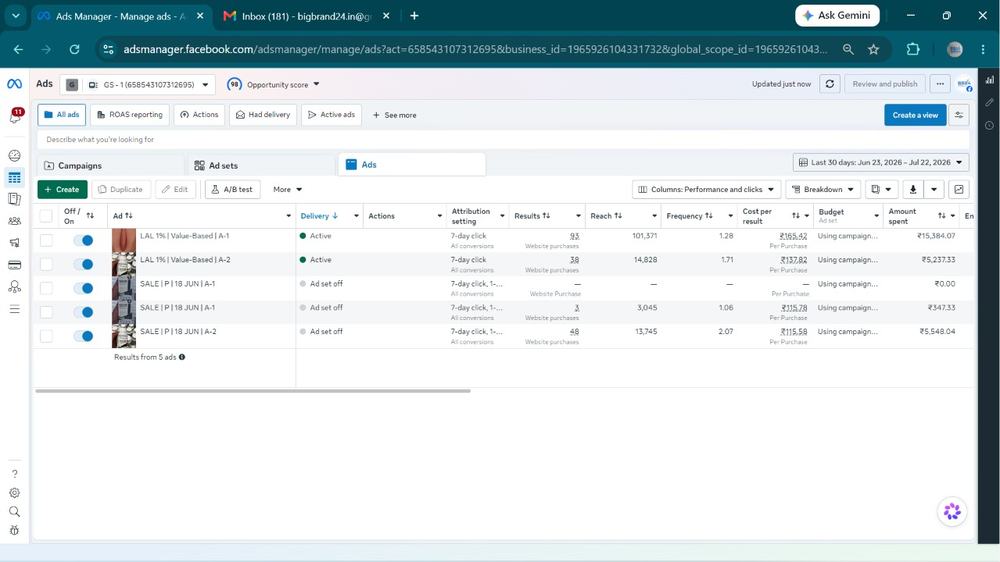Open the edit pencil in the right rail

tap(989, 102)
